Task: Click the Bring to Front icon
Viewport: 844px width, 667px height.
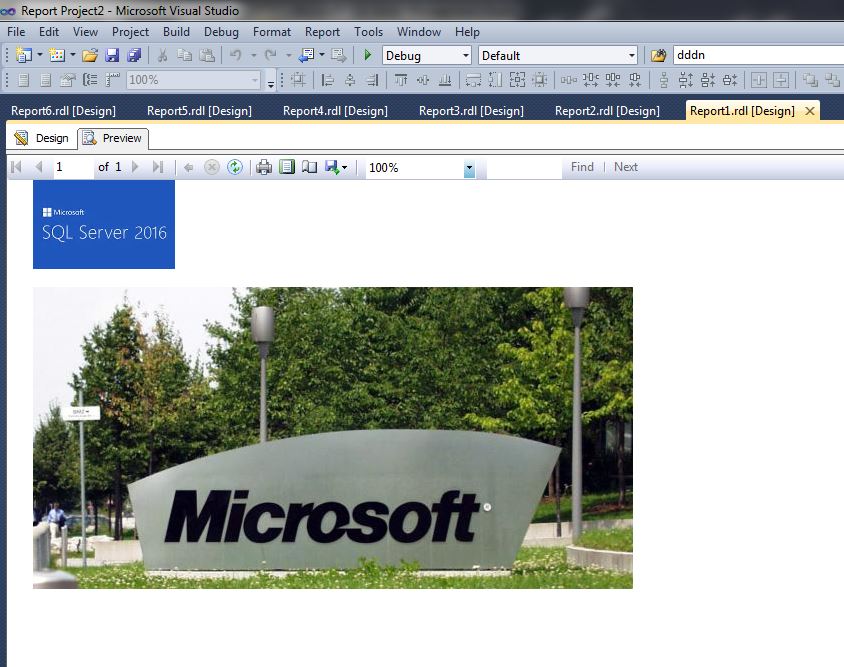Action: 810,80
